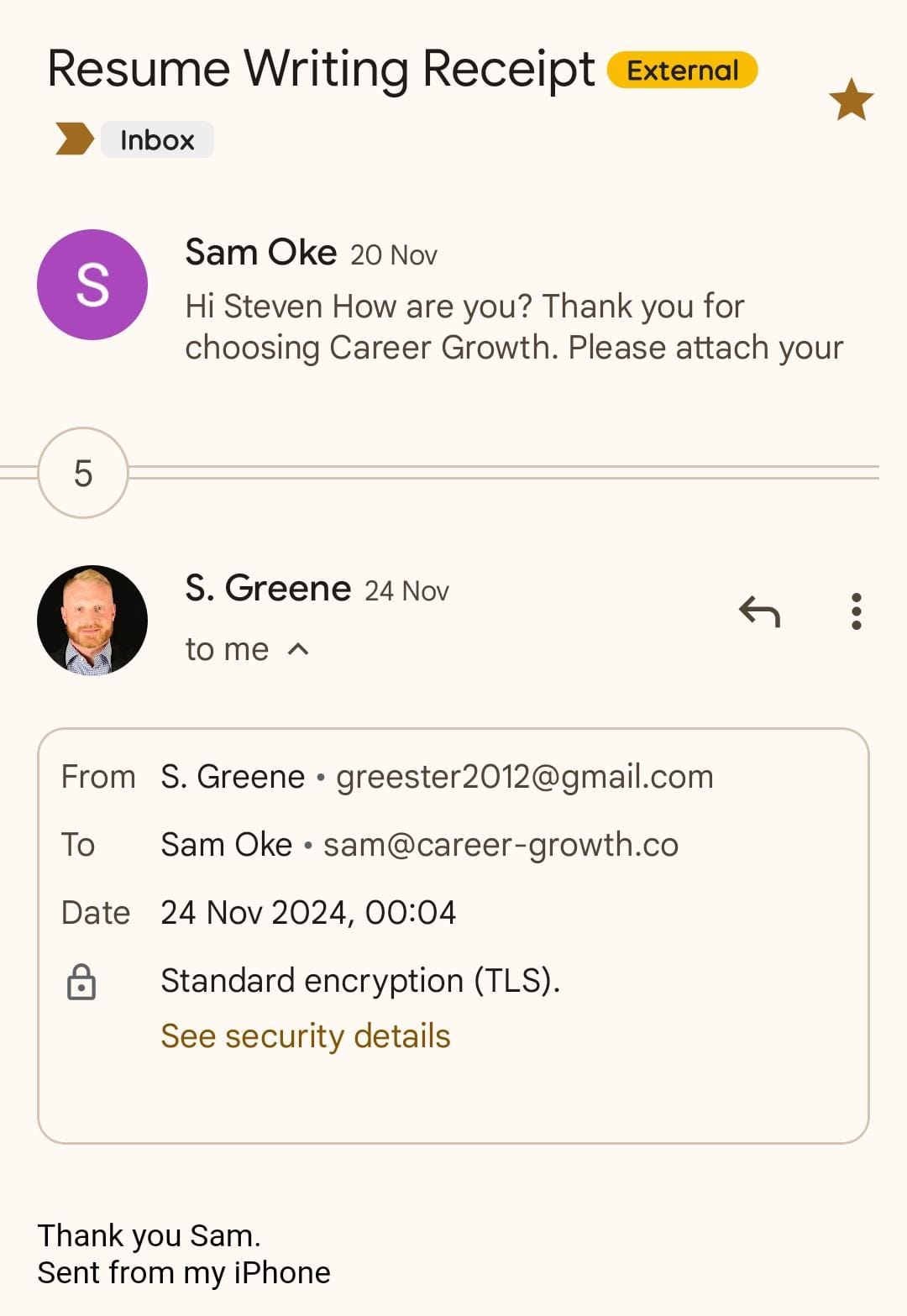
Task: Open S. Greene's profile photo
Action: [x=92, y=621]
